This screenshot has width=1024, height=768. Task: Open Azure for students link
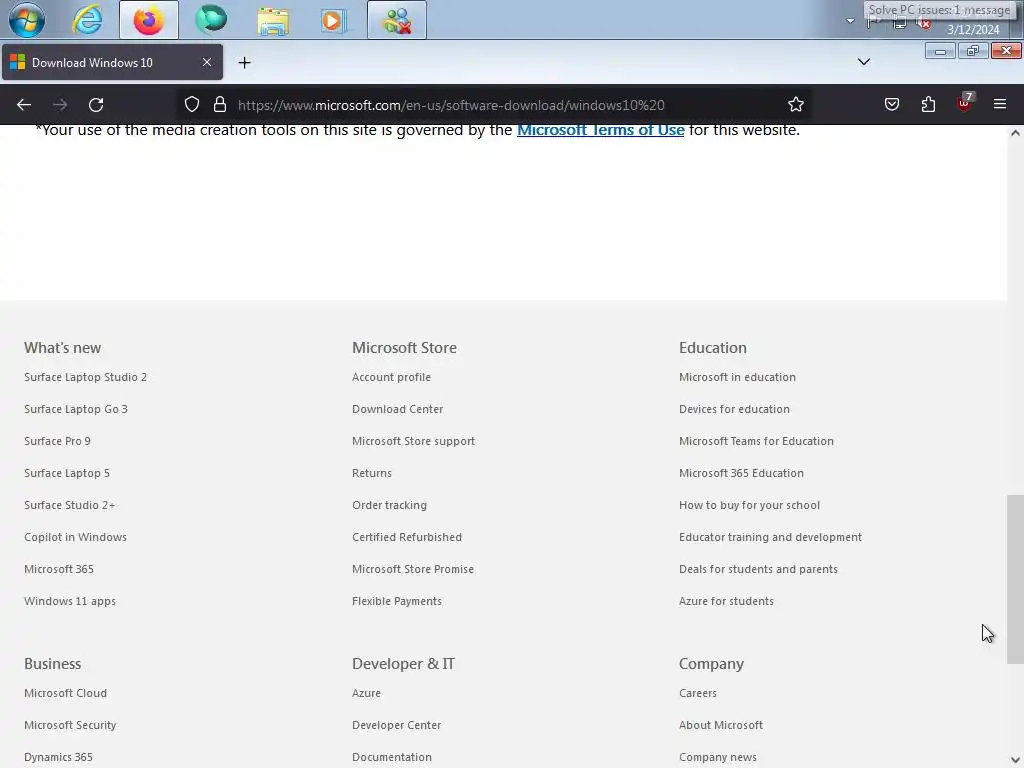726,601
